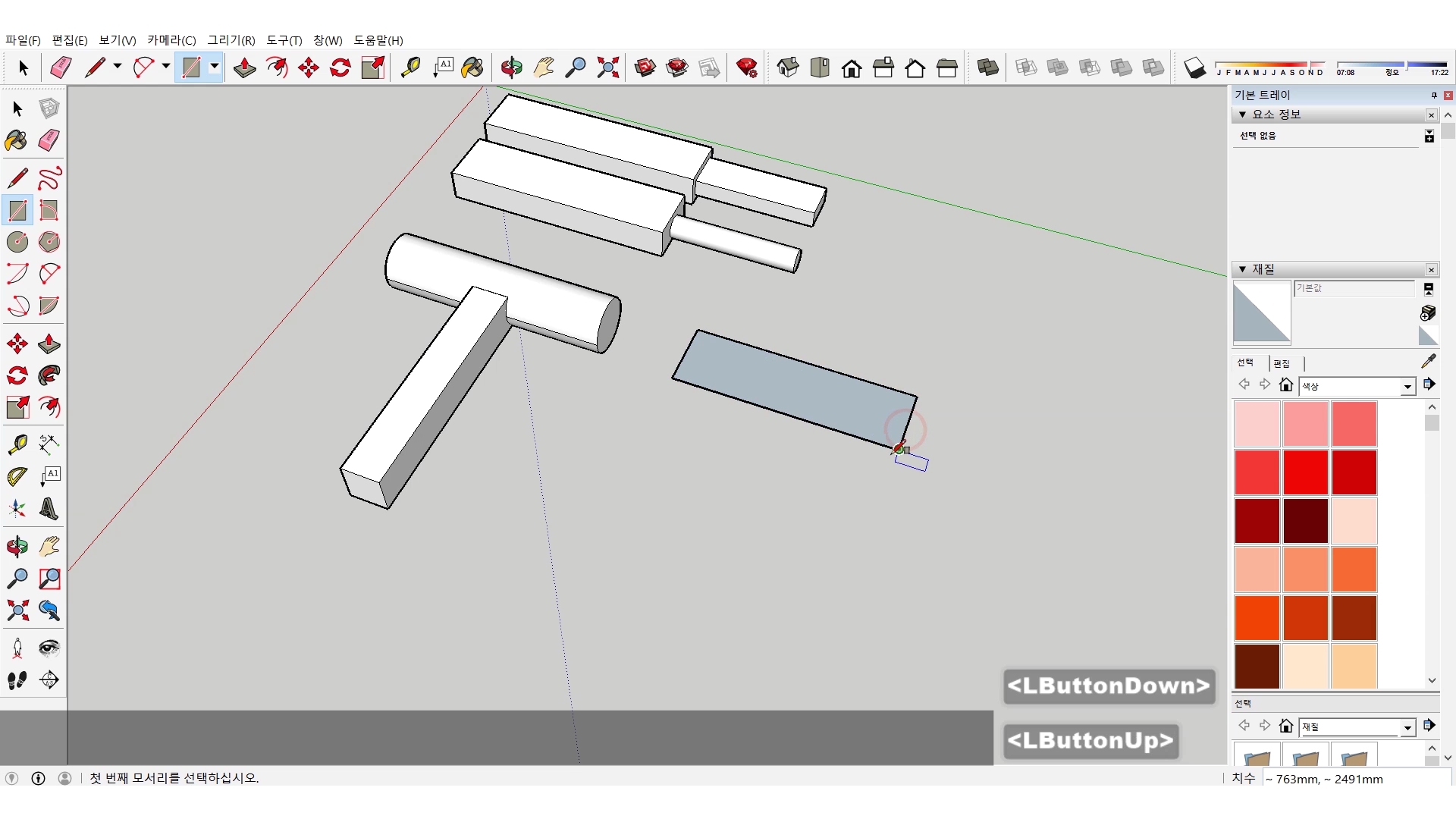Click the Zoom Extents icon in top toolbar
1456x819 pixels.
[607, 68]
